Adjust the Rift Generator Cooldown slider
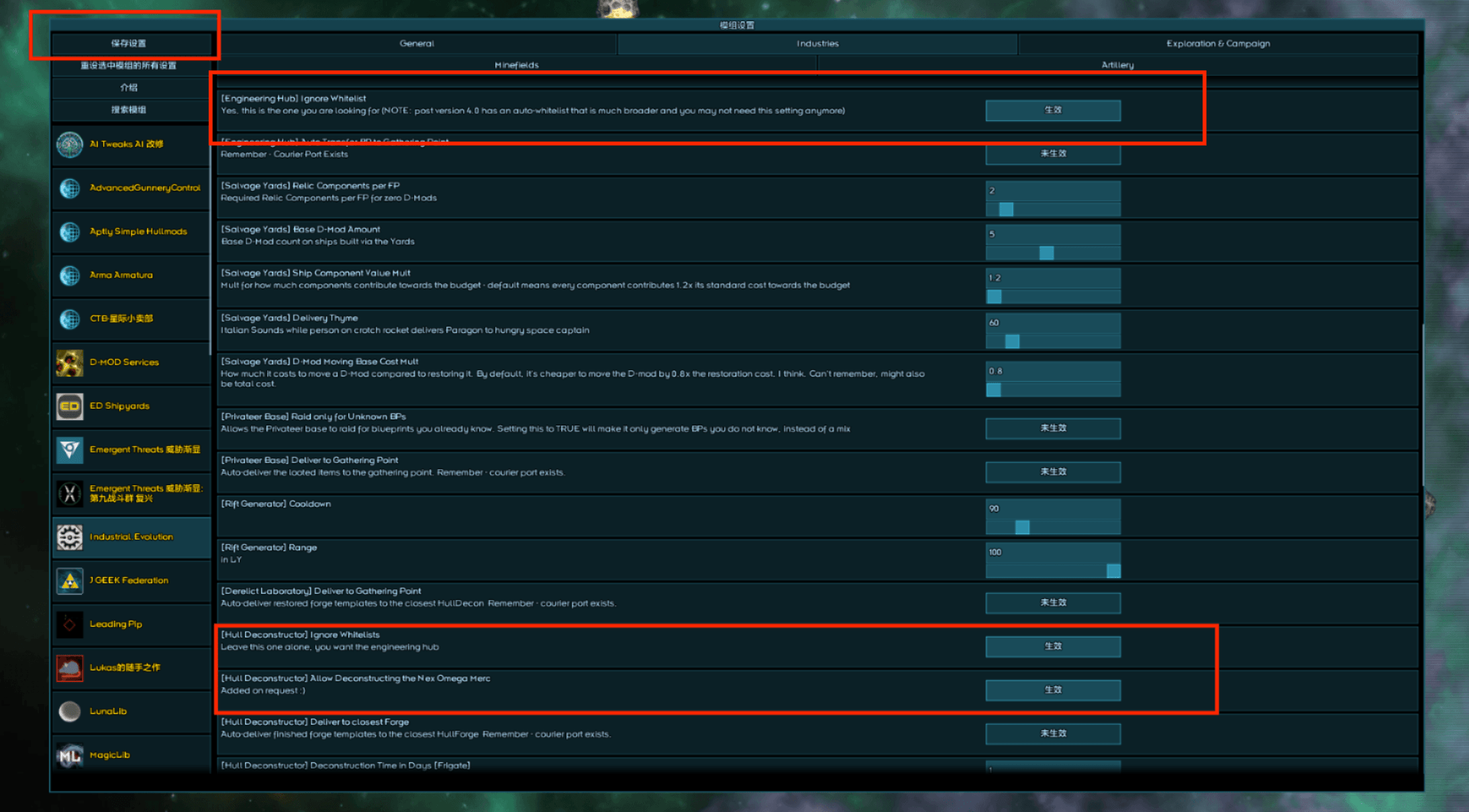1469x812 pixels. pos(1023,527)
